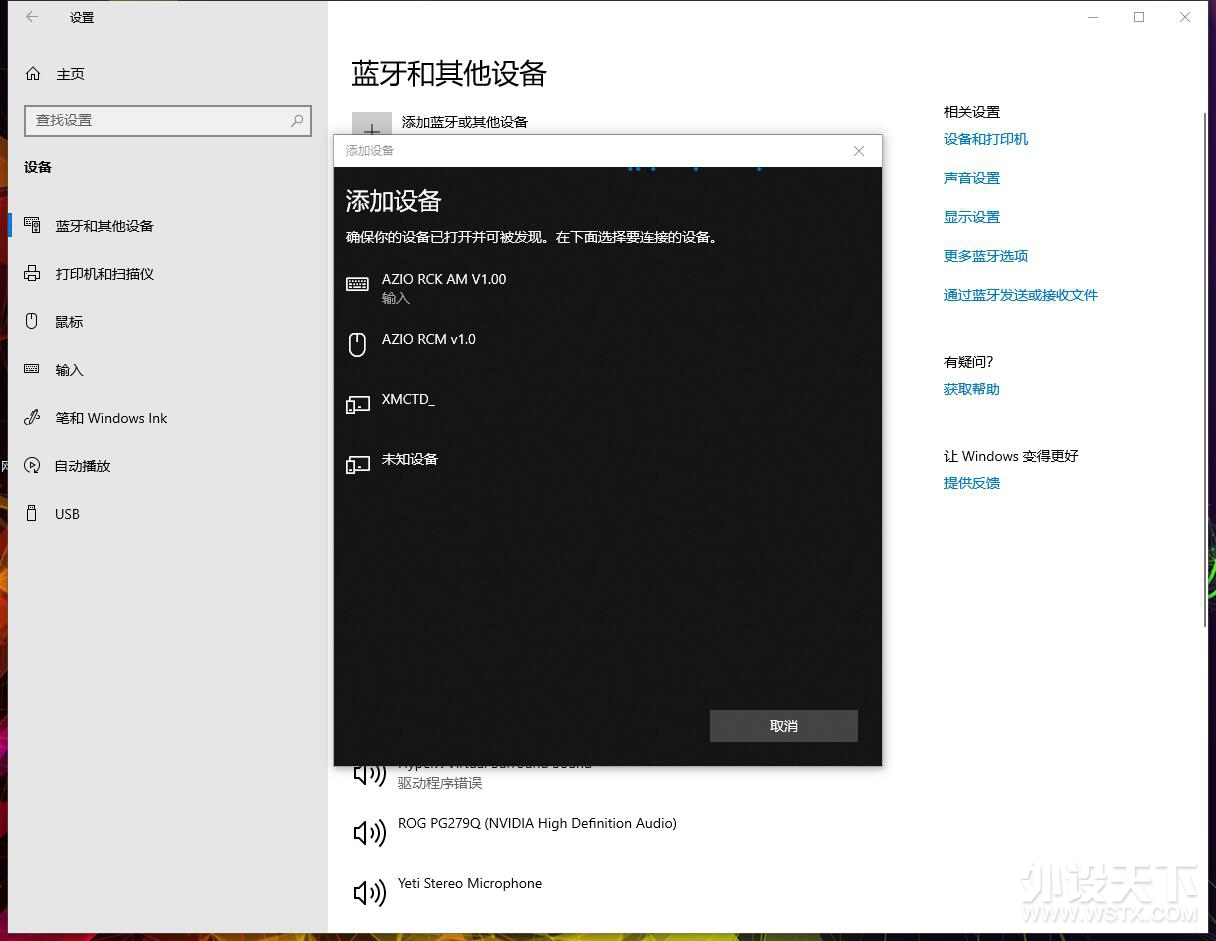
Task: Click the back arrow in Settings
Action: [32, 17]
